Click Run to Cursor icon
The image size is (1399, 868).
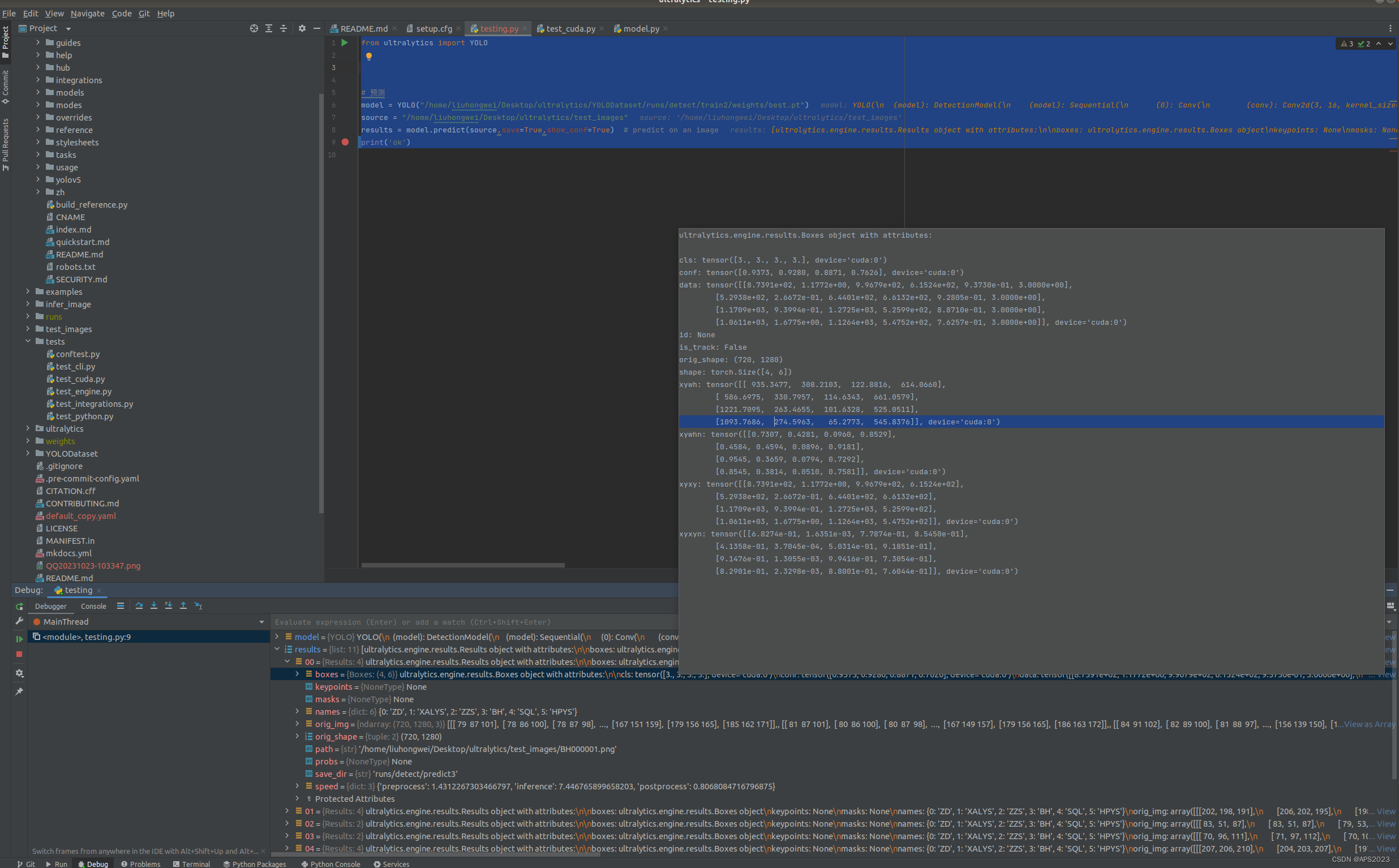pyautogui.click(x=198, y=605)
